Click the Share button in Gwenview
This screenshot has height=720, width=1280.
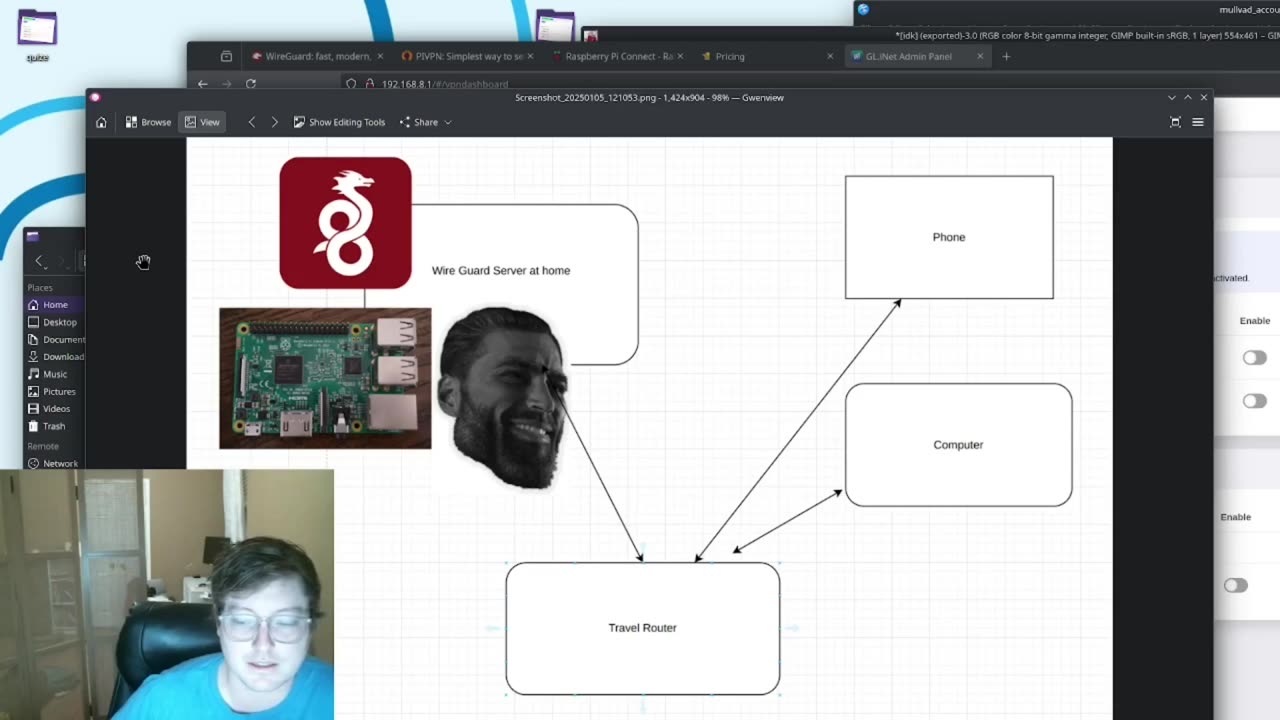tap(419, 122)
